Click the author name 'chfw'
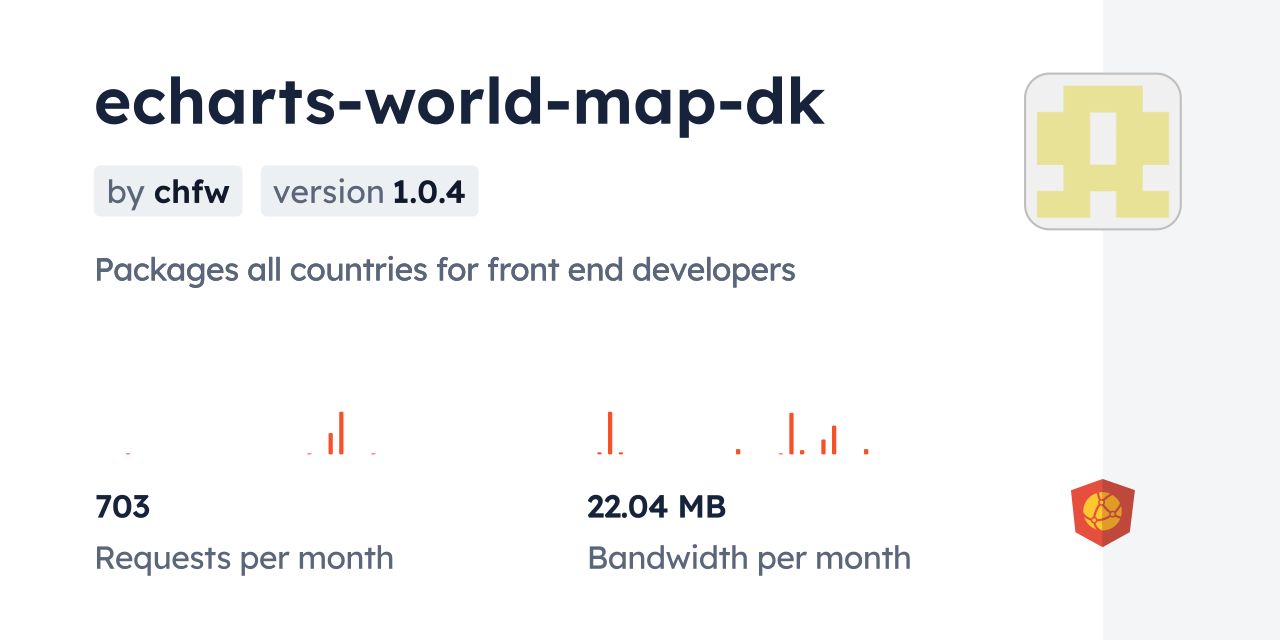 (x=192, y=192)
